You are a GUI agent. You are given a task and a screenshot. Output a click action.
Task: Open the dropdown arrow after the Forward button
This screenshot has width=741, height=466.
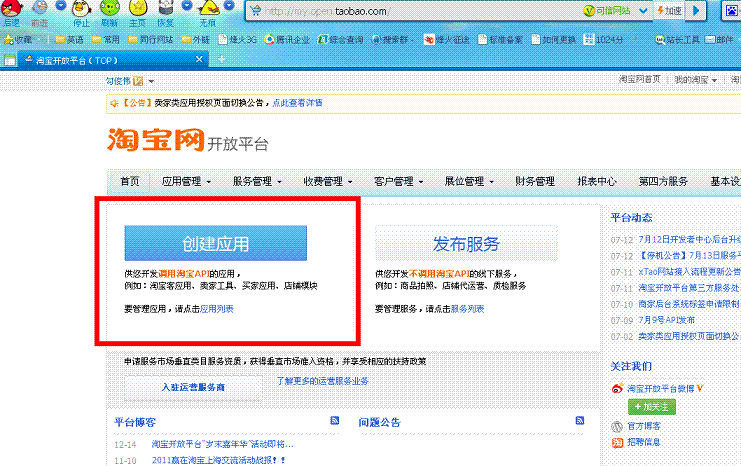pos(60,6)
